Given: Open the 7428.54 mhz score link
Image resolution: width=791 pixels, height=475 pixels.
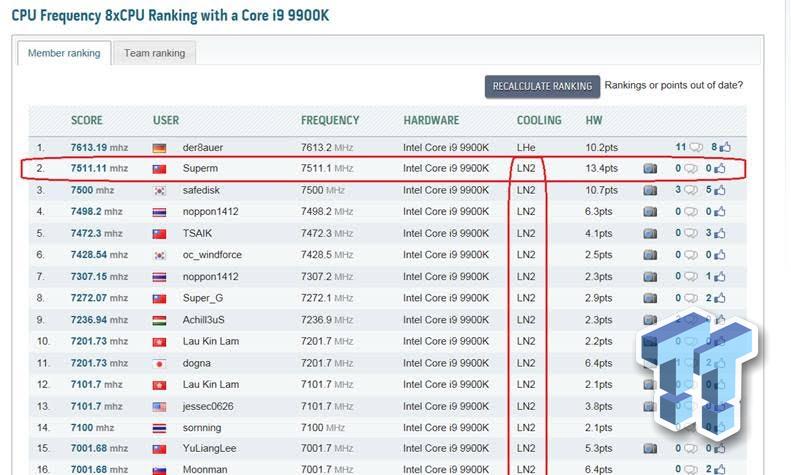Looking at the screenshot, I should (99, 255).
